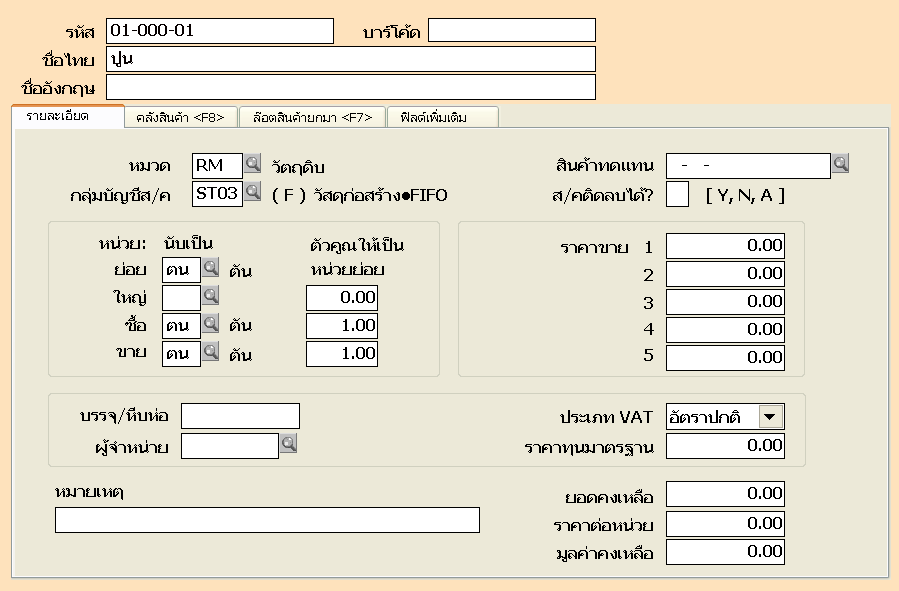
Task: Open lookup for กลุ่มบัญชีส/ค ST03 field
Action: [253, 193]
